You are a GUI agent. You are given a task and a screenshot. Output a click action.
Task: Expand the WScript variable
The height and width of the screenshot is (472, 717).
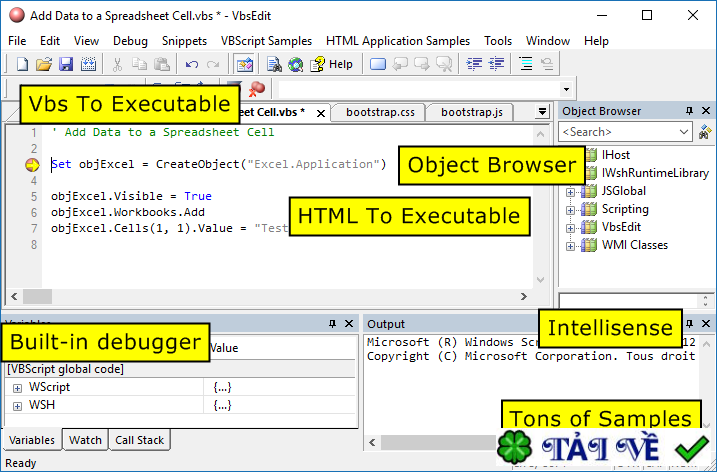click(x=17, y=388)
